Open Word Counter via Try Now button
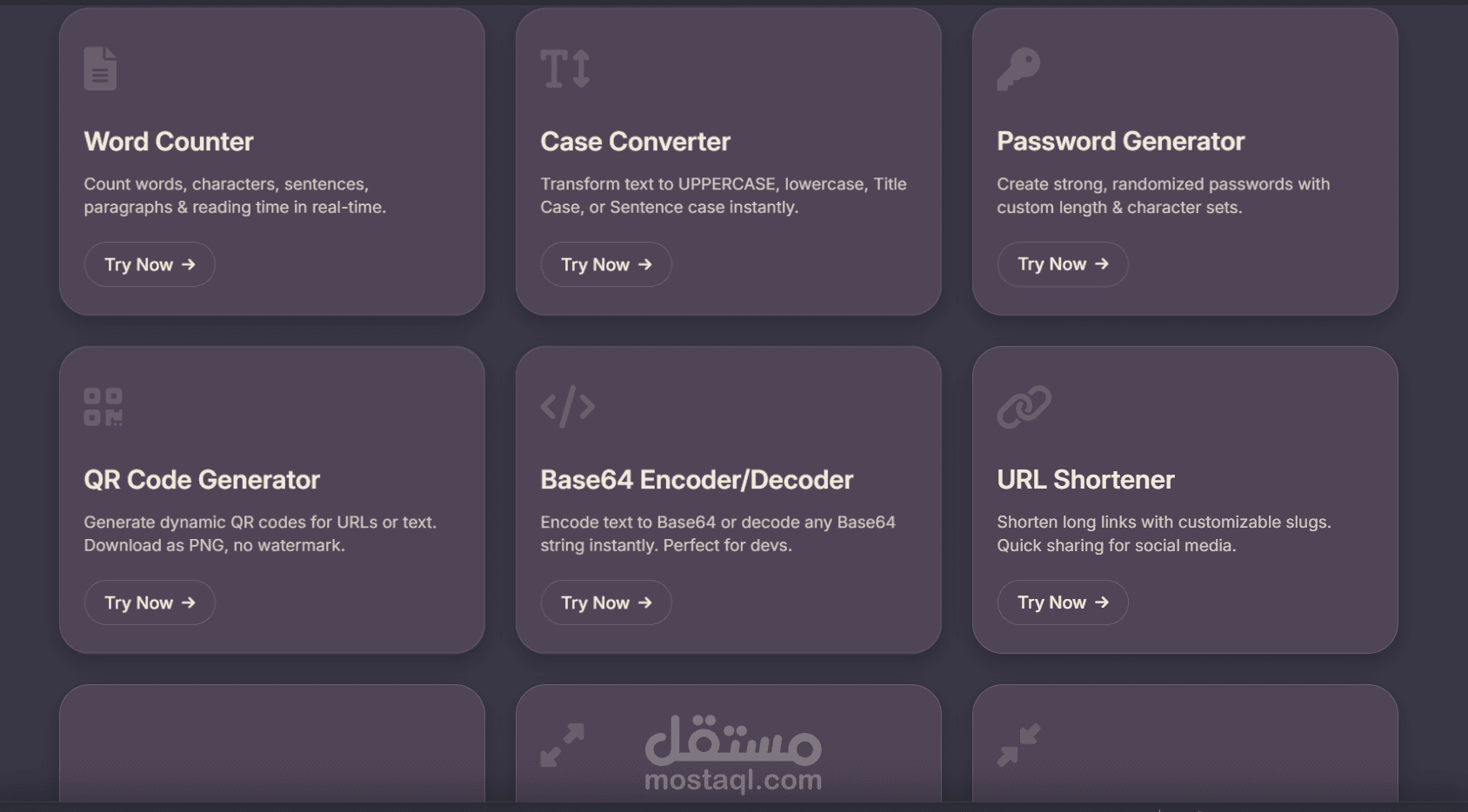The height and width of the screenshot is (812, 1468). (x=150, y=264)
